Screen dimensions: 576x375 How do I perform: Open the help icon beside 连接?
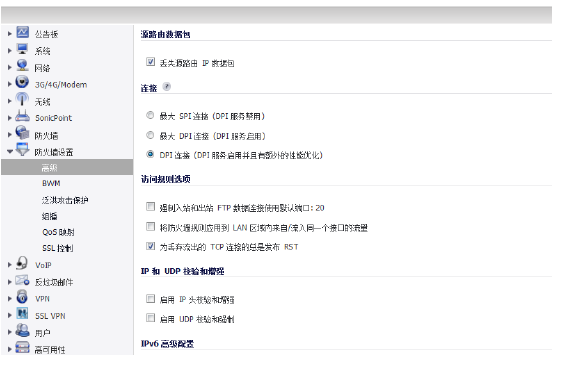[x=167, y=87]
